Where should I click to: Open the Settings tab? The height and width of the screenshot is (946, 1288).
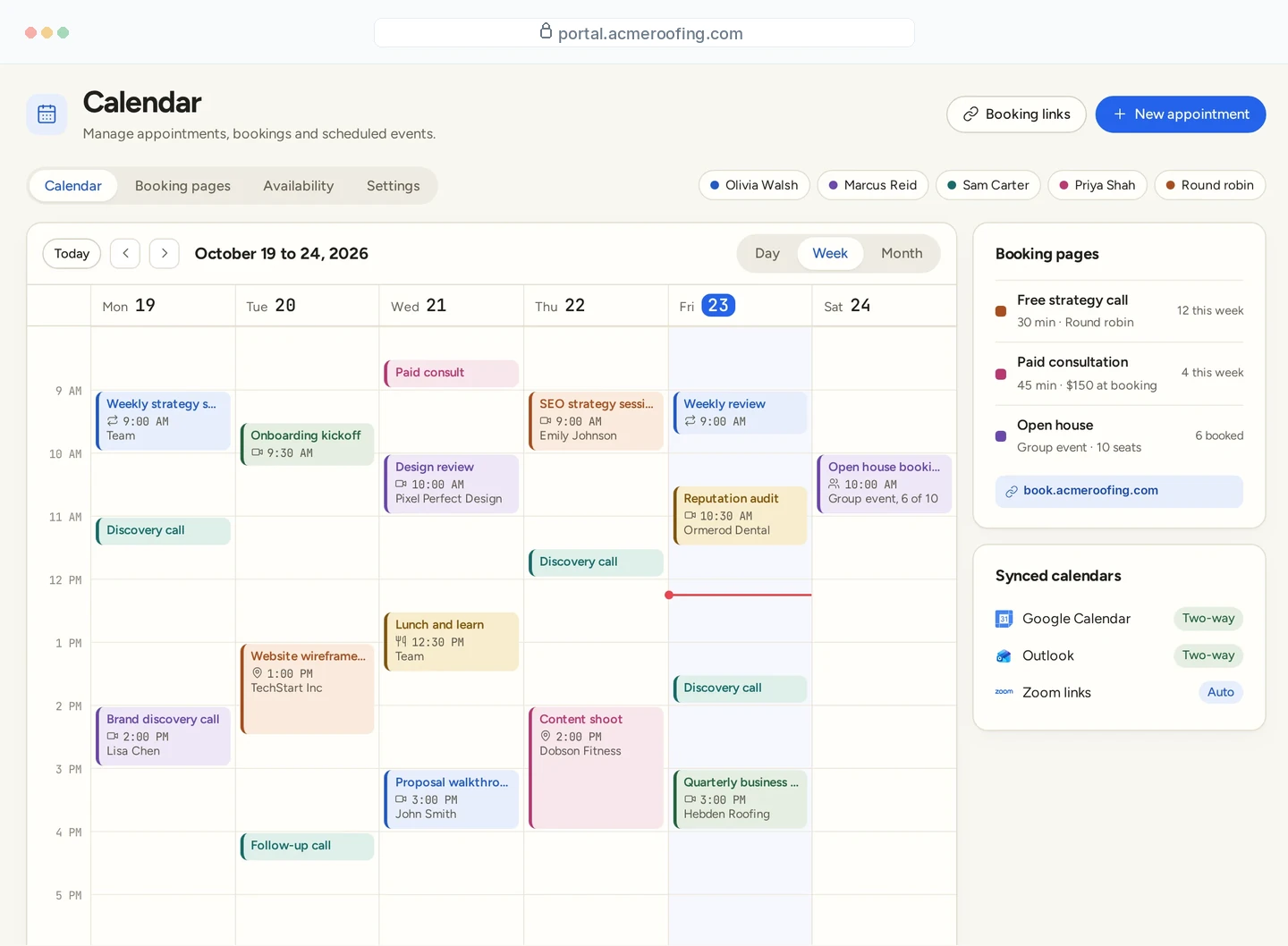tap(394, 186)
